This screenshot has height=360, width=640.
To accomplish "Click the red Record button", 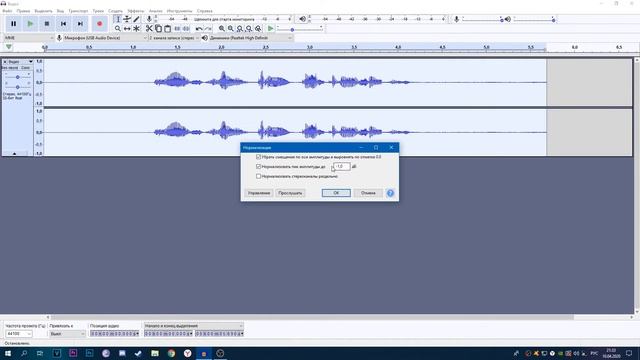I will point(100,24).
